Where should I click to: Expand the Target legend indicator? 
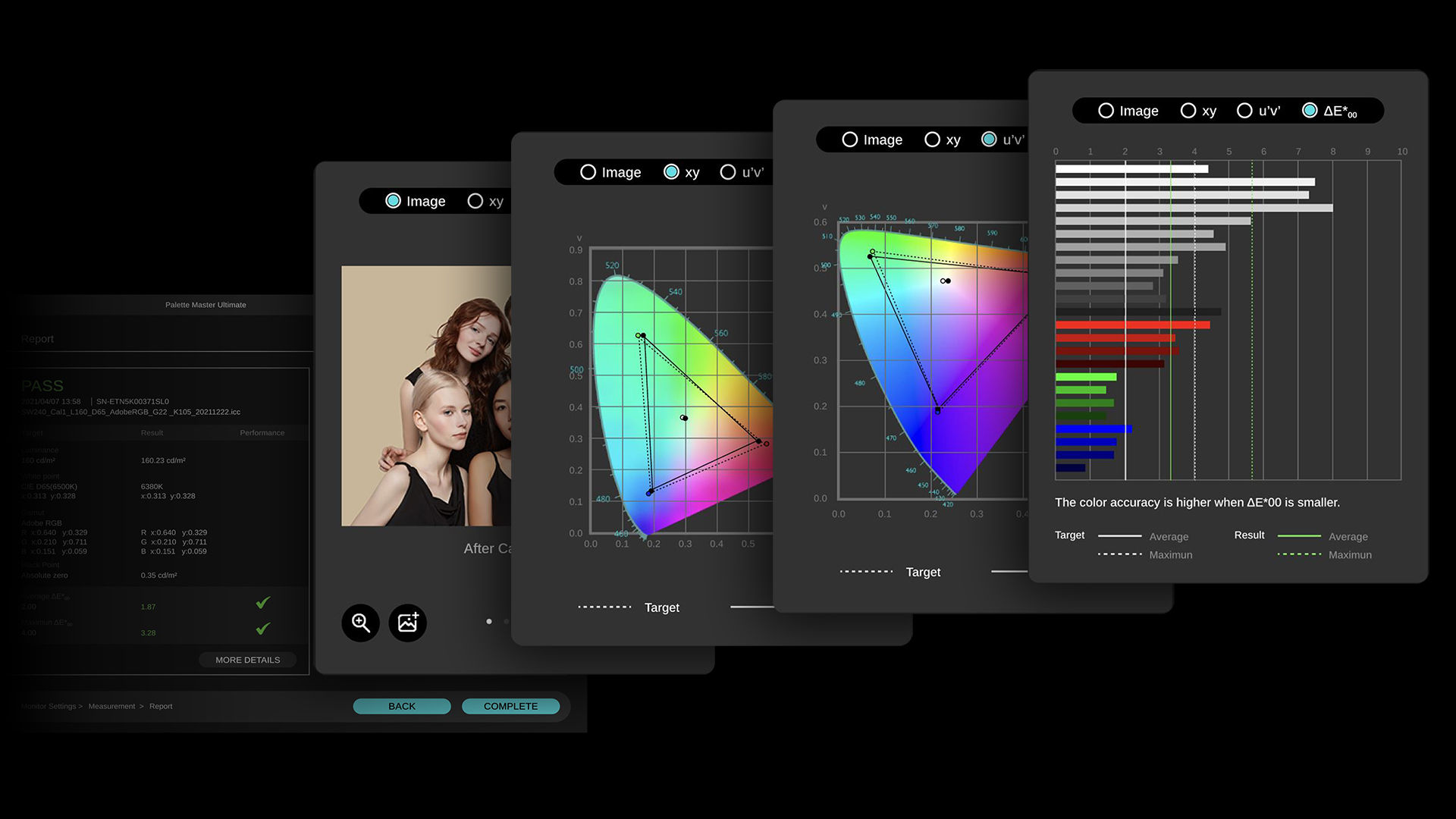1067,534
